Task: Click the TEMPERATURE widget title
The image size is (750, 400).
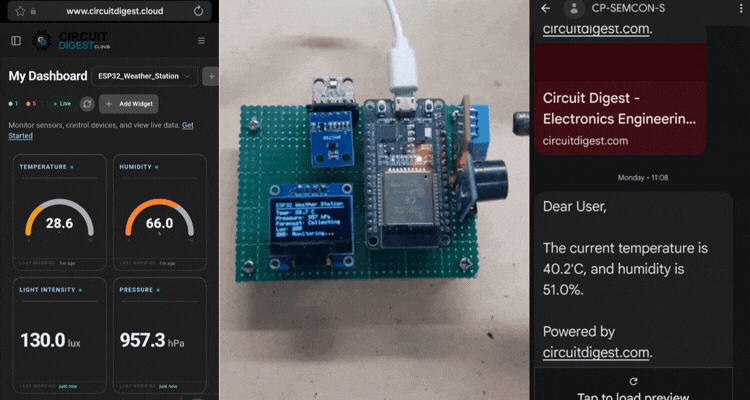Action: 43,167
